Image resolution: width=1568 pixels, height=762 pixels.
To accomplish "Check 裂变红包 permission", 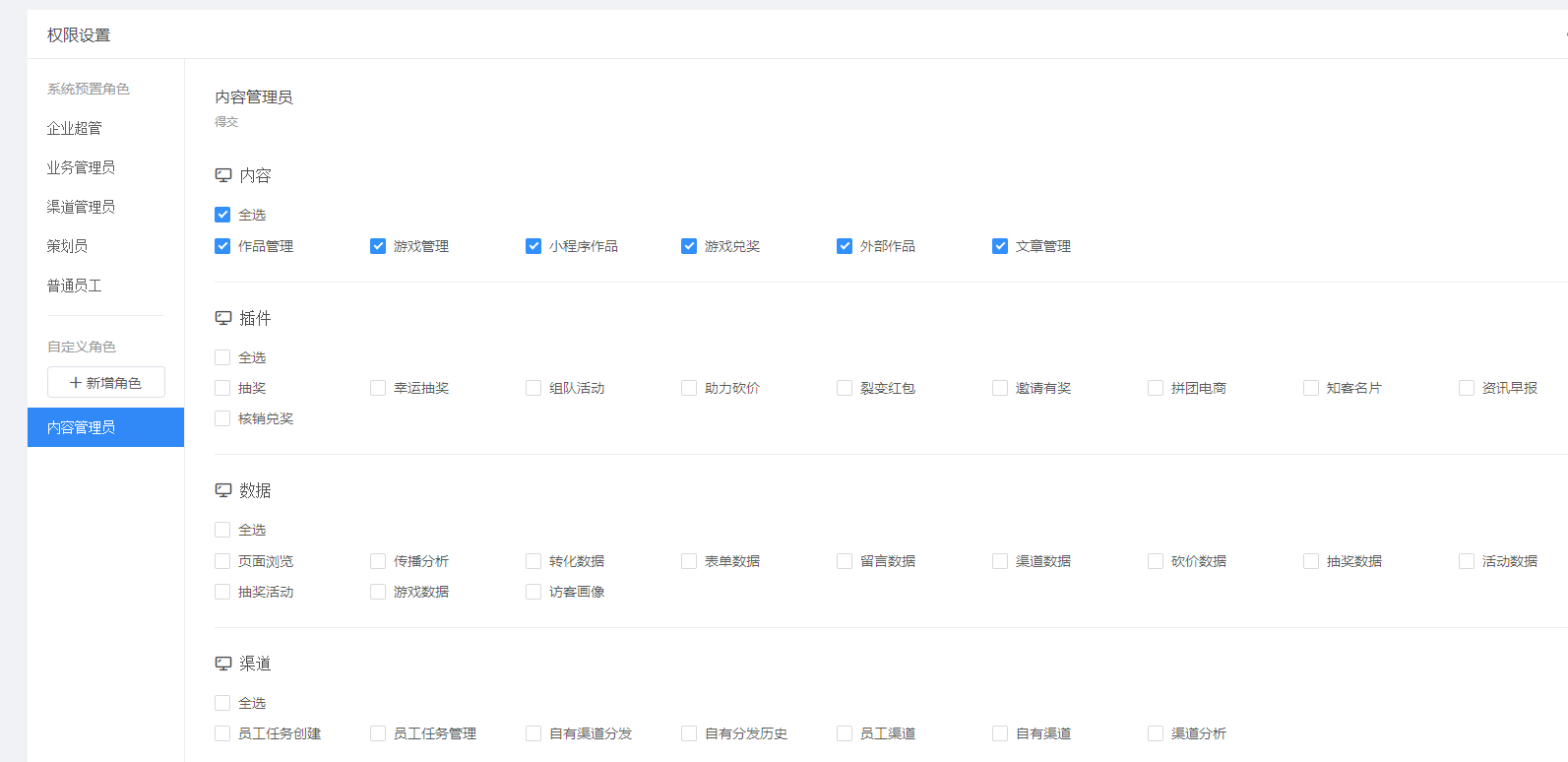I will pyautogui.click(x=845, y=388).
